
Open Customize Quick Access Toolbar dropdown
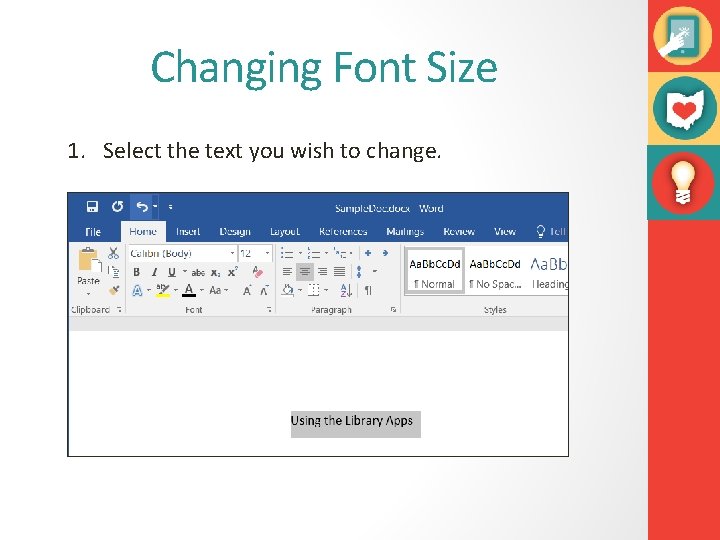click(170, 207)
